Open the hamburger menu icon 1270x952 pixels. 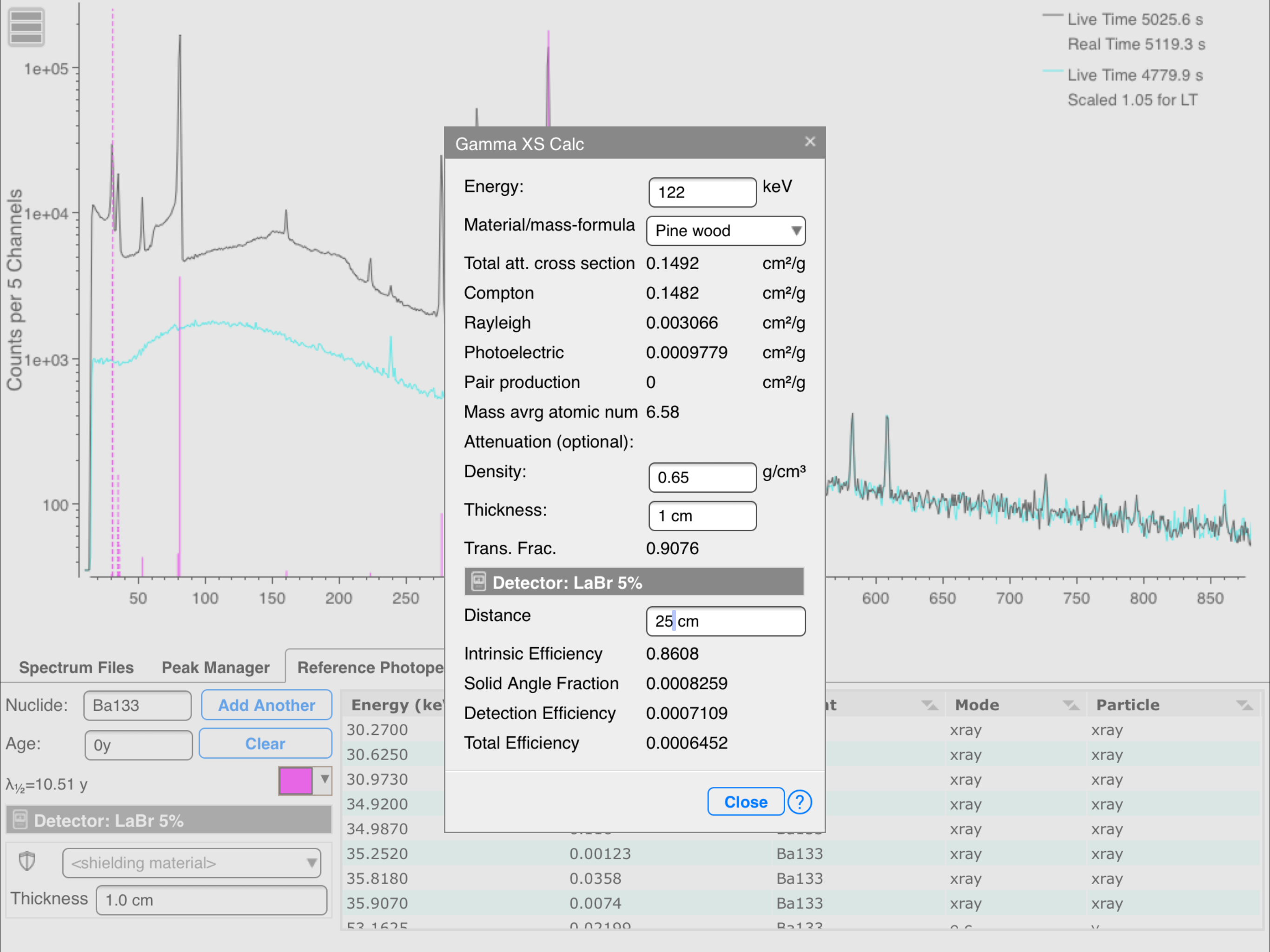tap(26, 27)
